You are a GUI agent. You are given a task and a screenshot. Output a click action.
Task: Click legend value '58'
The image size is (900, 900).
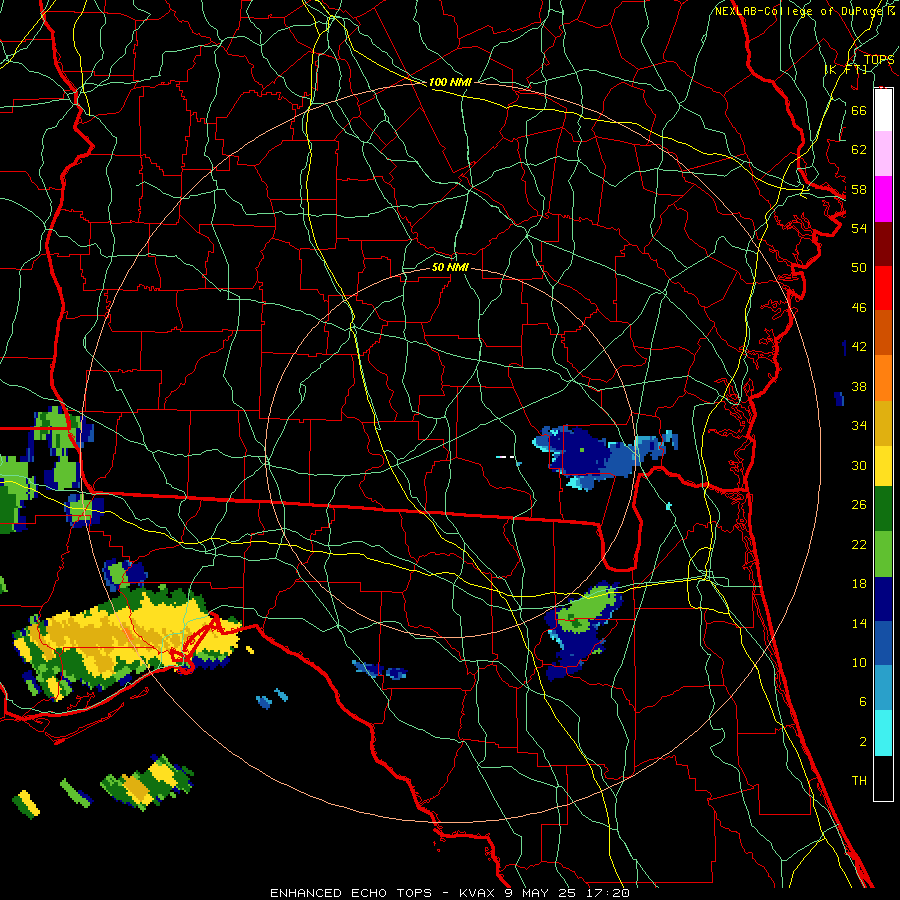point(859,189)
